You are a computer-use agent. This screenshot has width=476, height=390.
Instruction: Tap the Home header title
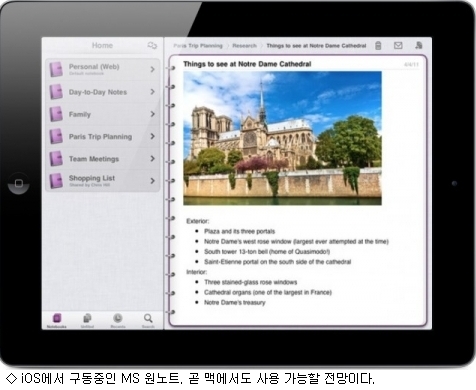coord(102,45)
